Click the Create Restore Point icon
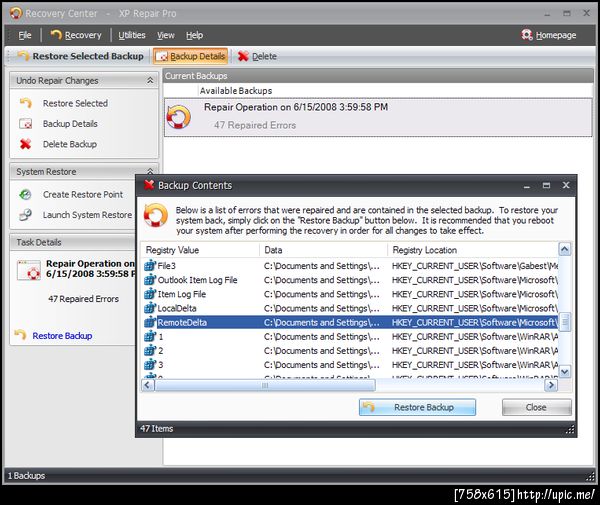The image size is (600, 505). [26, 194]
